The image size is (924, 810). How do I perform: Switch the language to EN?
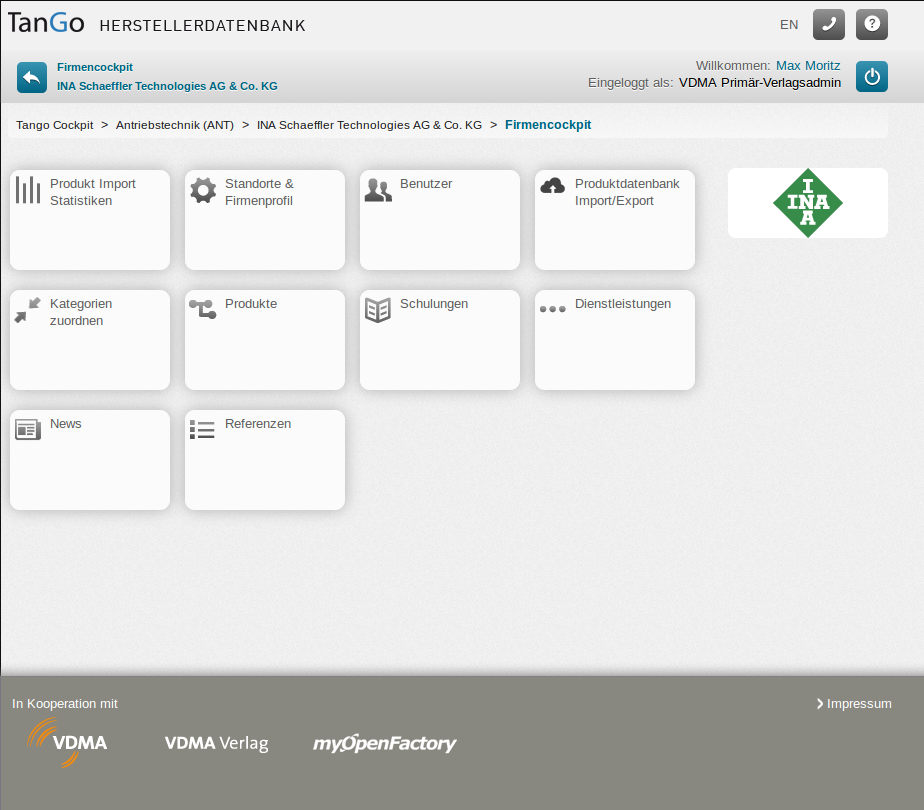point(788,25)
